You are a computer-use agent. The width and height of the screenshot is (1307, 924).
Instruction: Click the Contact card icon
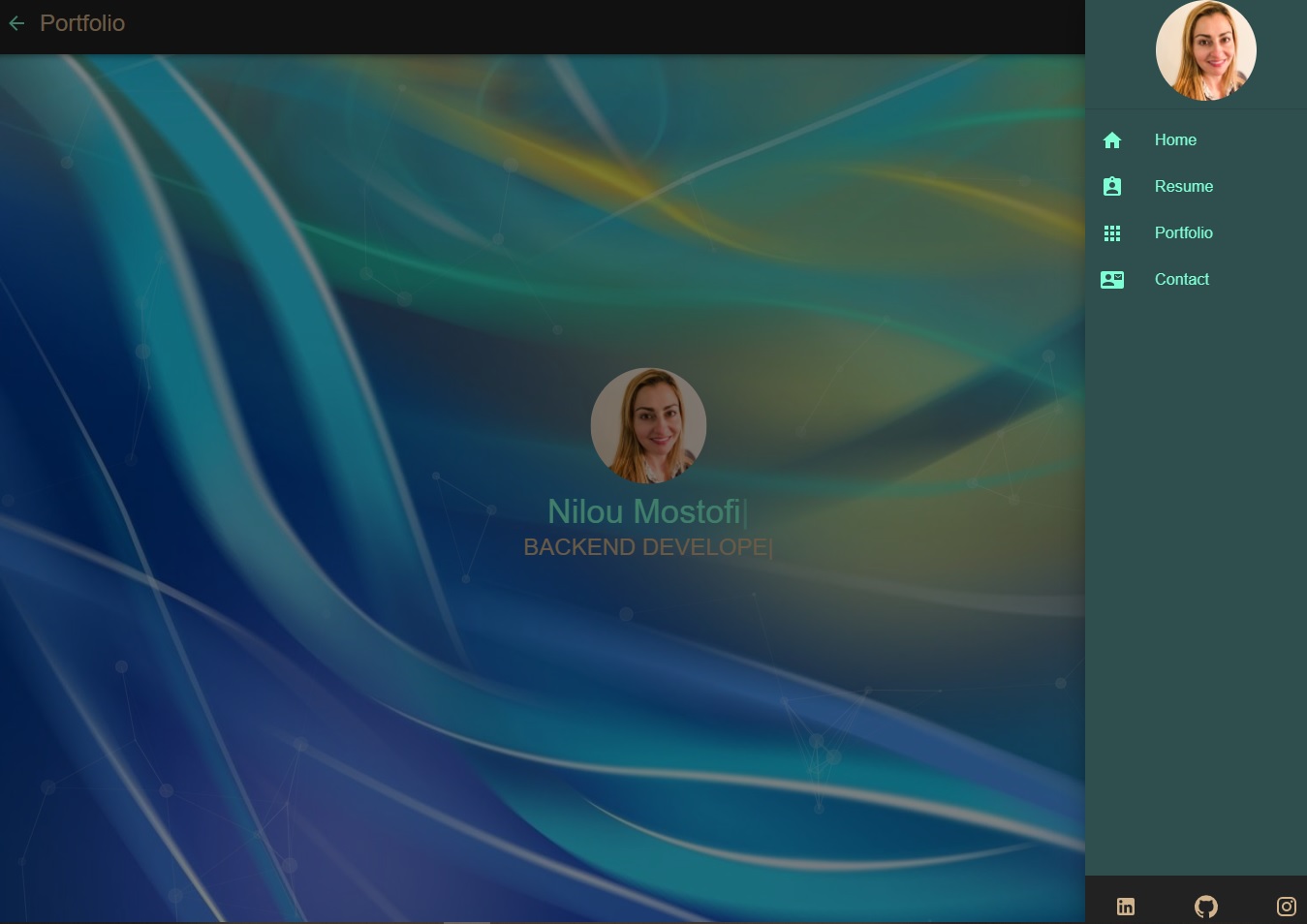[1112, 280]
